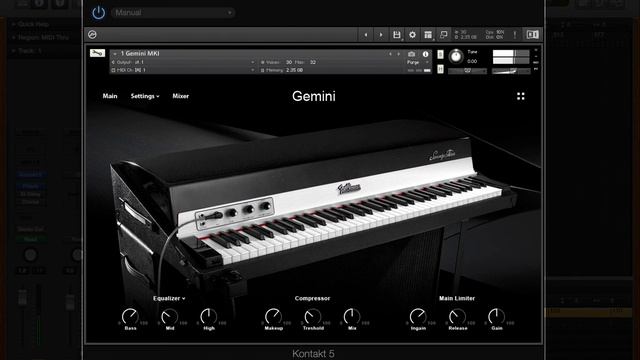This screenshot has width=640, height=360.
Task: Go to next preset with right arrow
Action: click(381, 35)
